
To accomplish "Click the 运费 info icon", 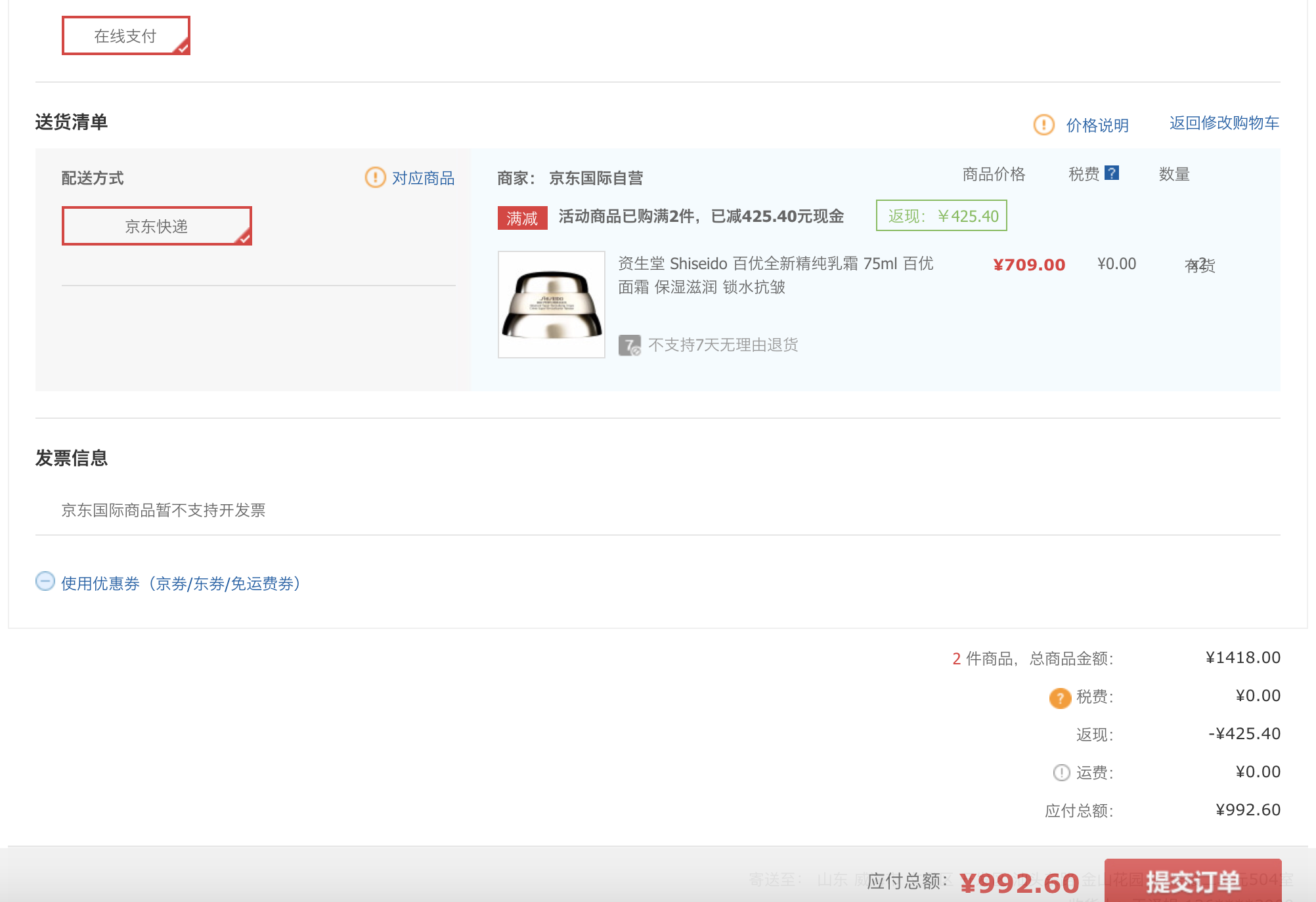I will click(x=1061, y=773).
